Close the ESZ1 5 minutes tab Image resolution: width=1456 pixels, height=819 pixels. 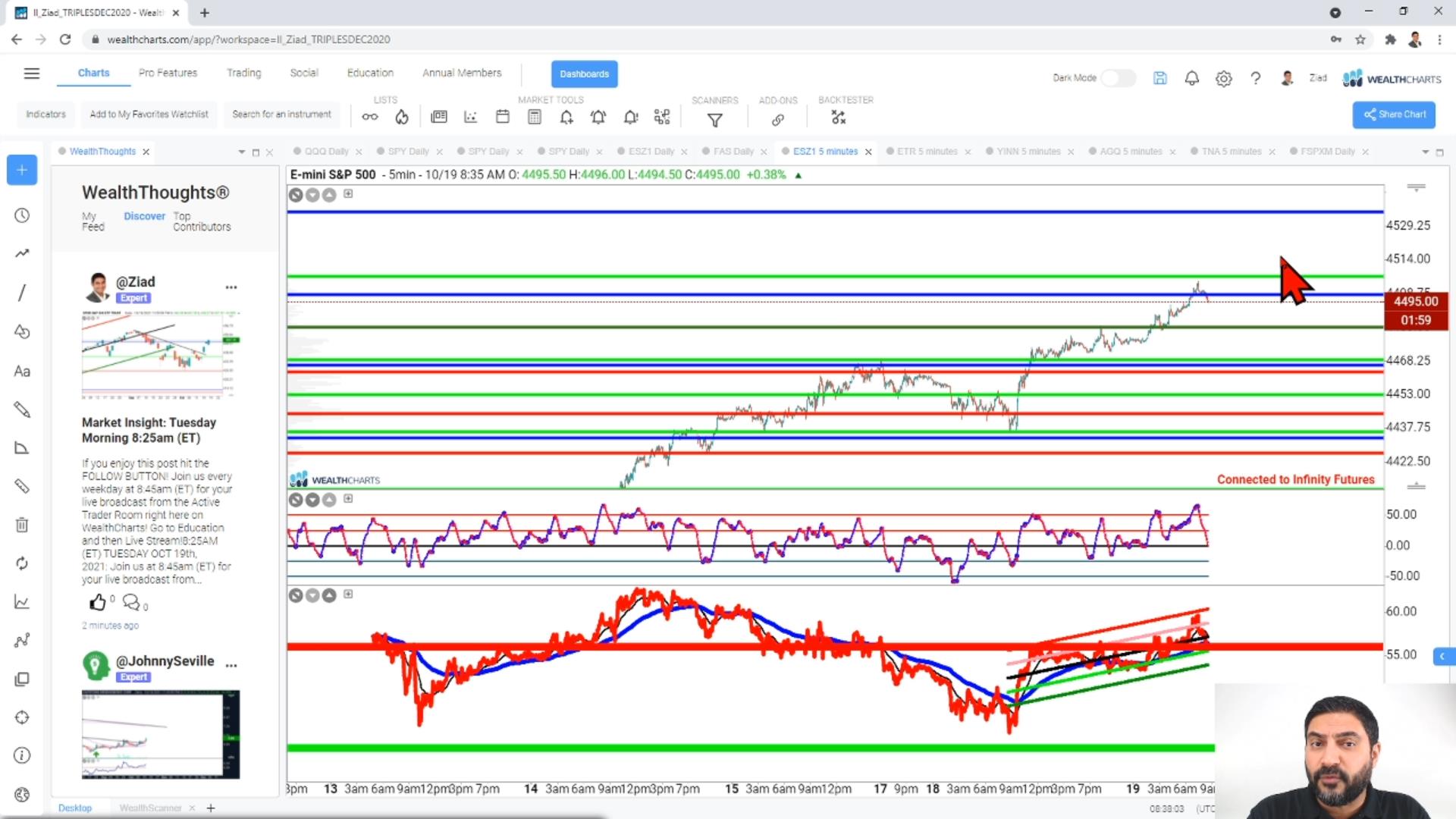point(868,152)
